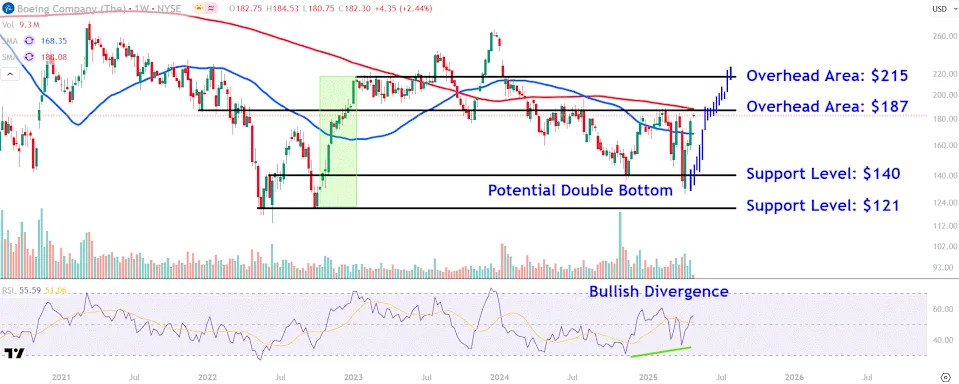
Task: Click the Bullish Divergence annotation
Action: tap(659, 292)
